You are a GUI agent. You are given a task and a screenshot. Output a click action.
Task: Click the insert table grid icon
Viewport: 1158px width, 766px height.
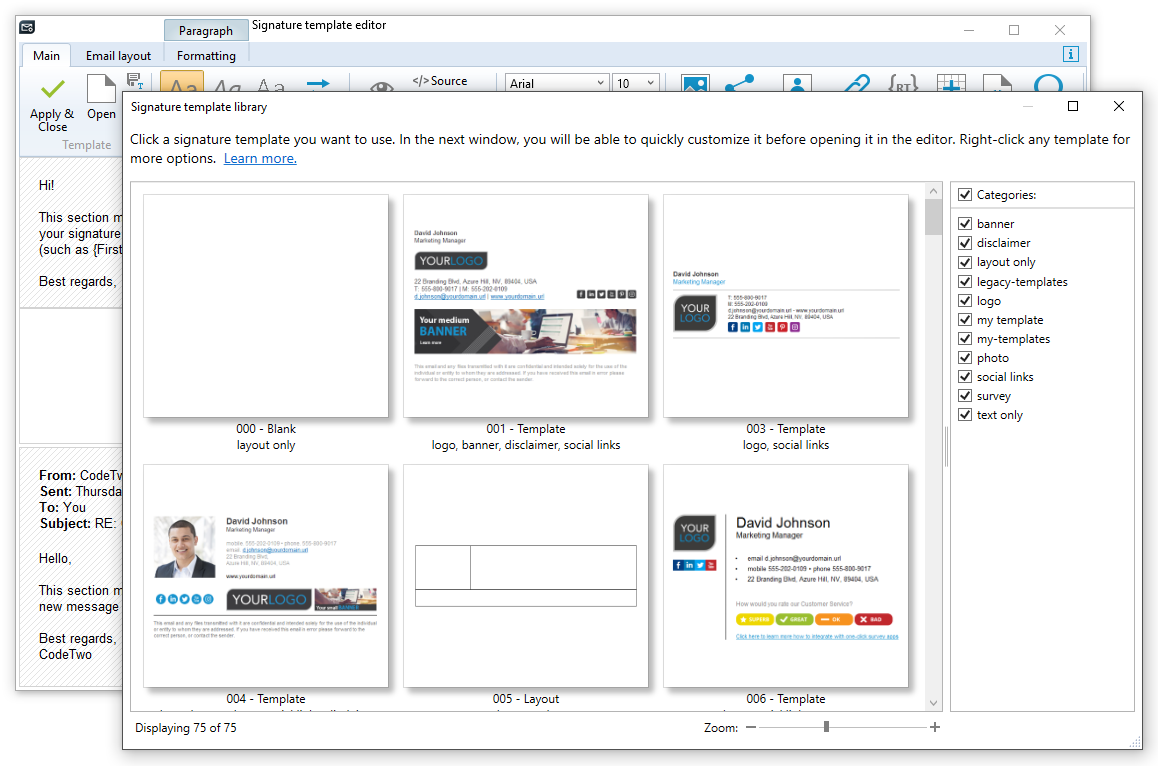pos(951,83)
